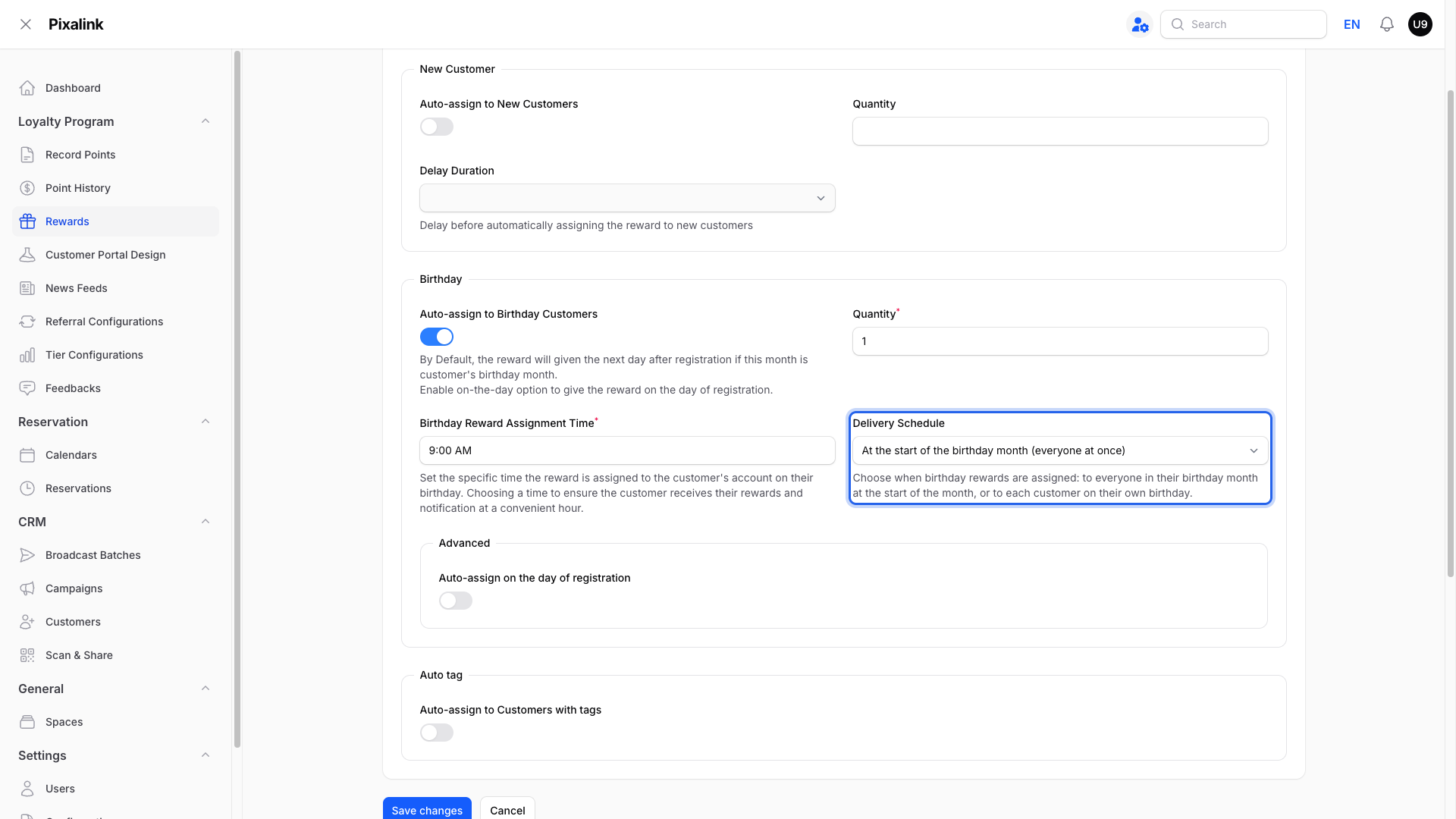Click the Rewards gift icon
The image size is (1456, 819).
[27, 221]
